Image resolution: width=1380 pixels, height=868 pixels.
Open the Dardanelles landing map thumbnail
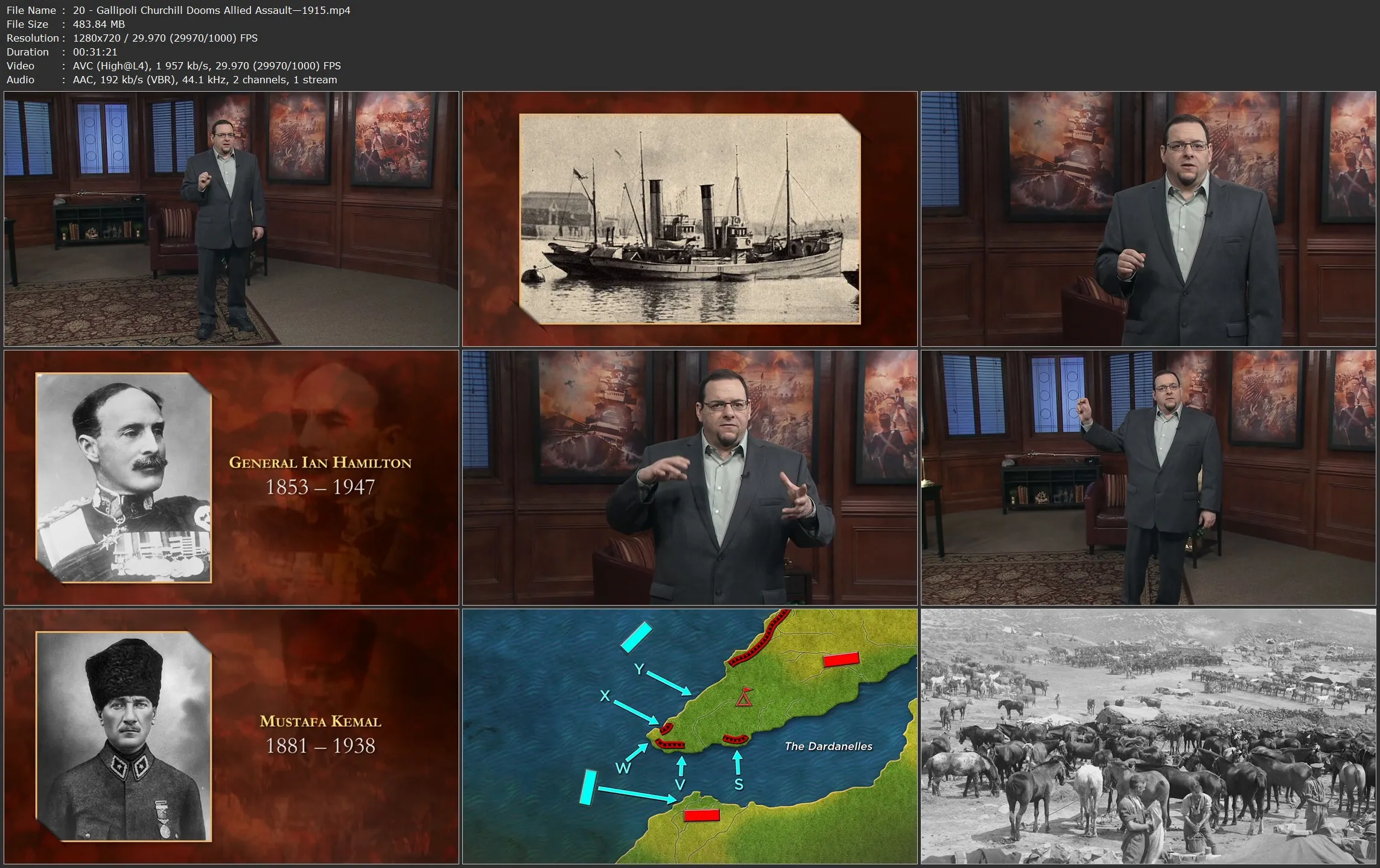pyautogui.click(x=690, y=737)
